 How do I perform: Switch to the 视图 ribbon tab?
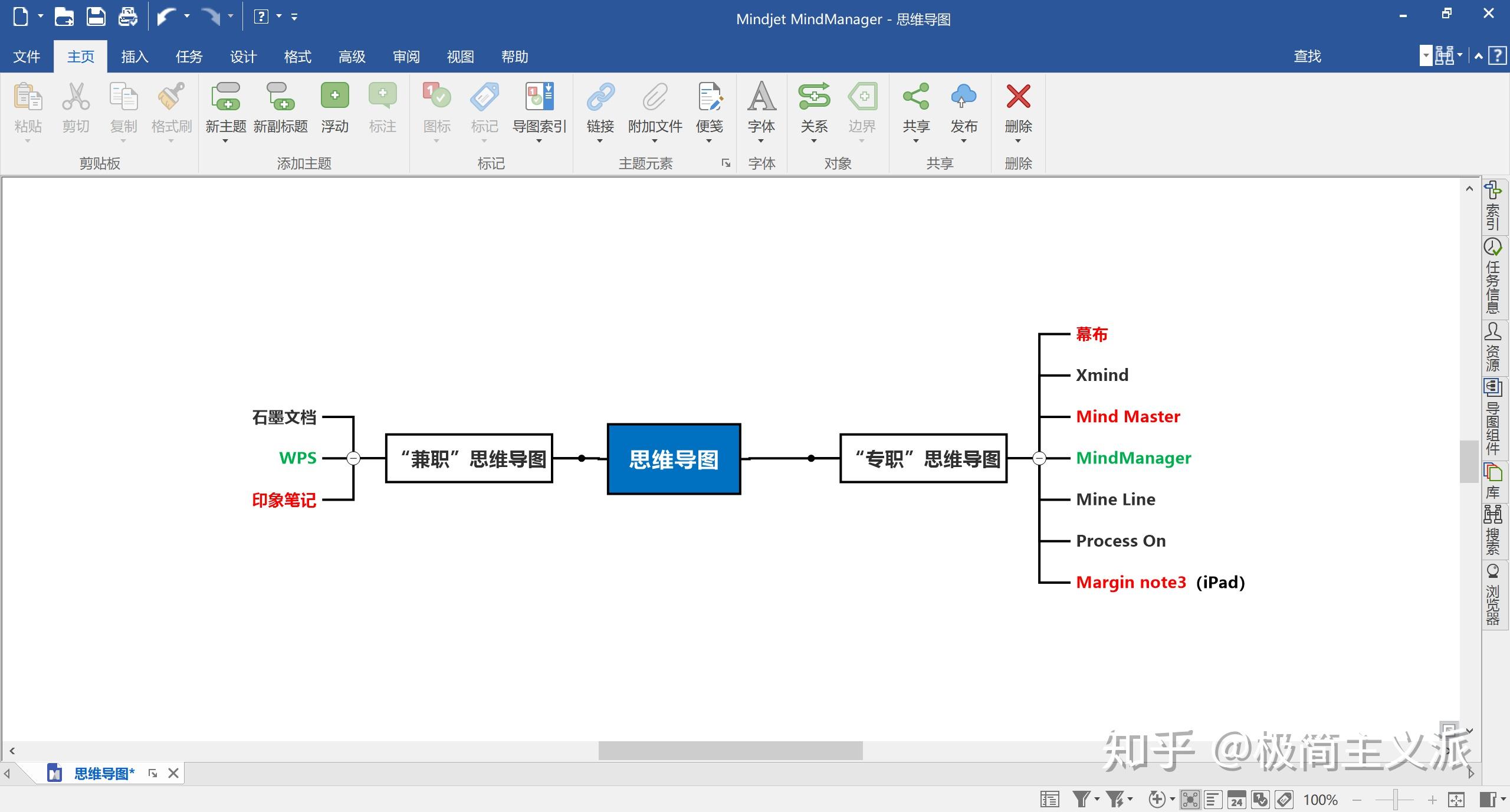[x=460, y=57]
